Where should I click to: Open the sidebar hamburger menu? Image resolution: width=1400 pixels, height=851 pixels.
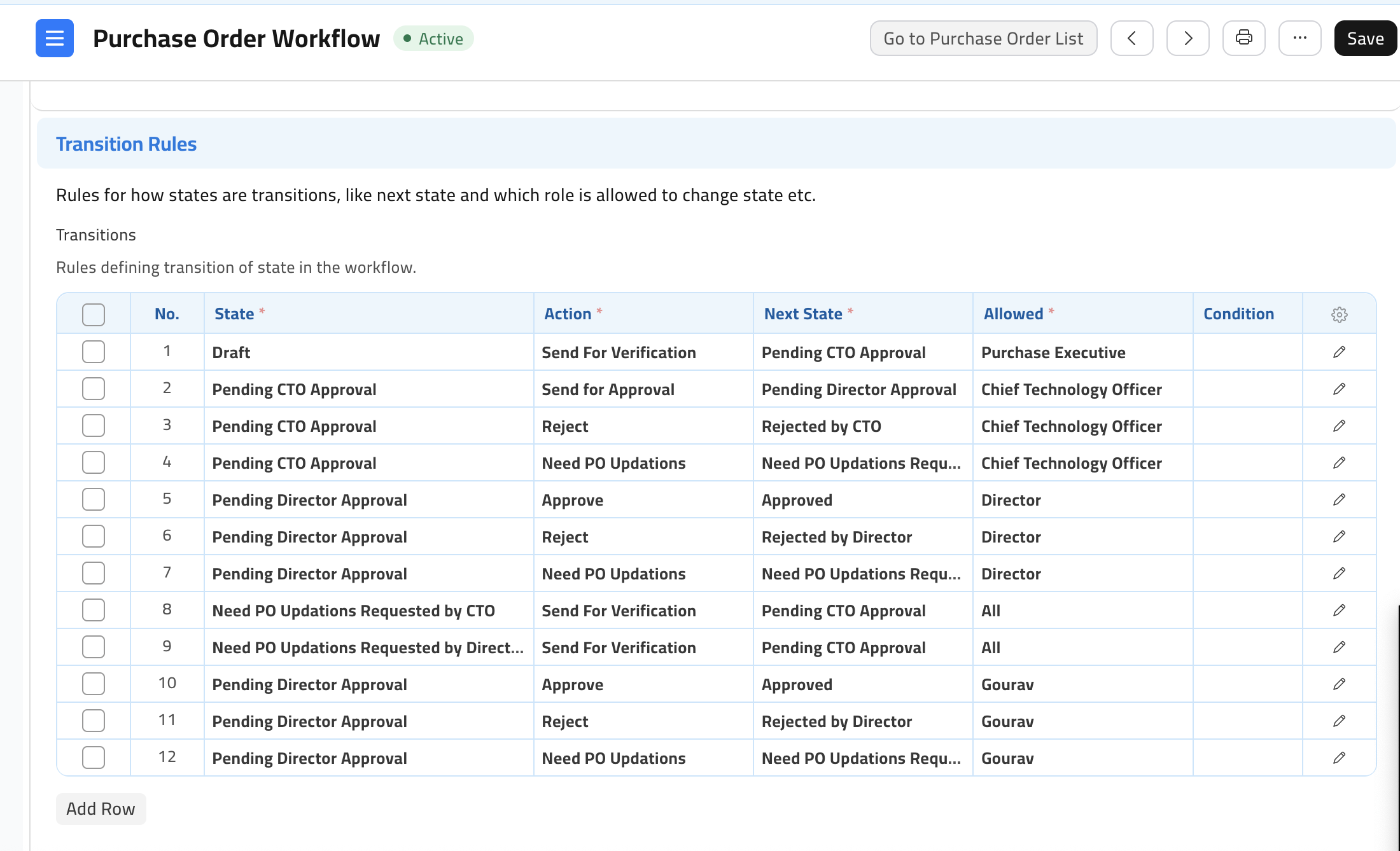(55, 38)
